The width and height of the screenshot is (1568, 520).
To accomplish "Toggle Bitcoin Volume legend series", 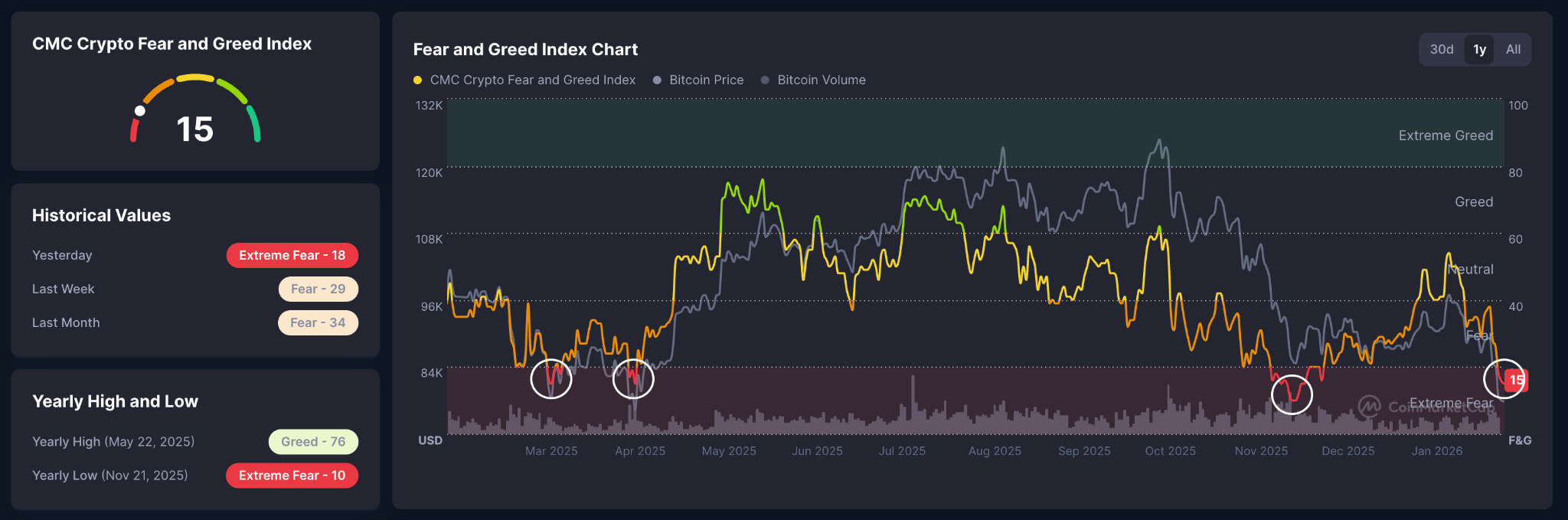I will click(813, 80).
